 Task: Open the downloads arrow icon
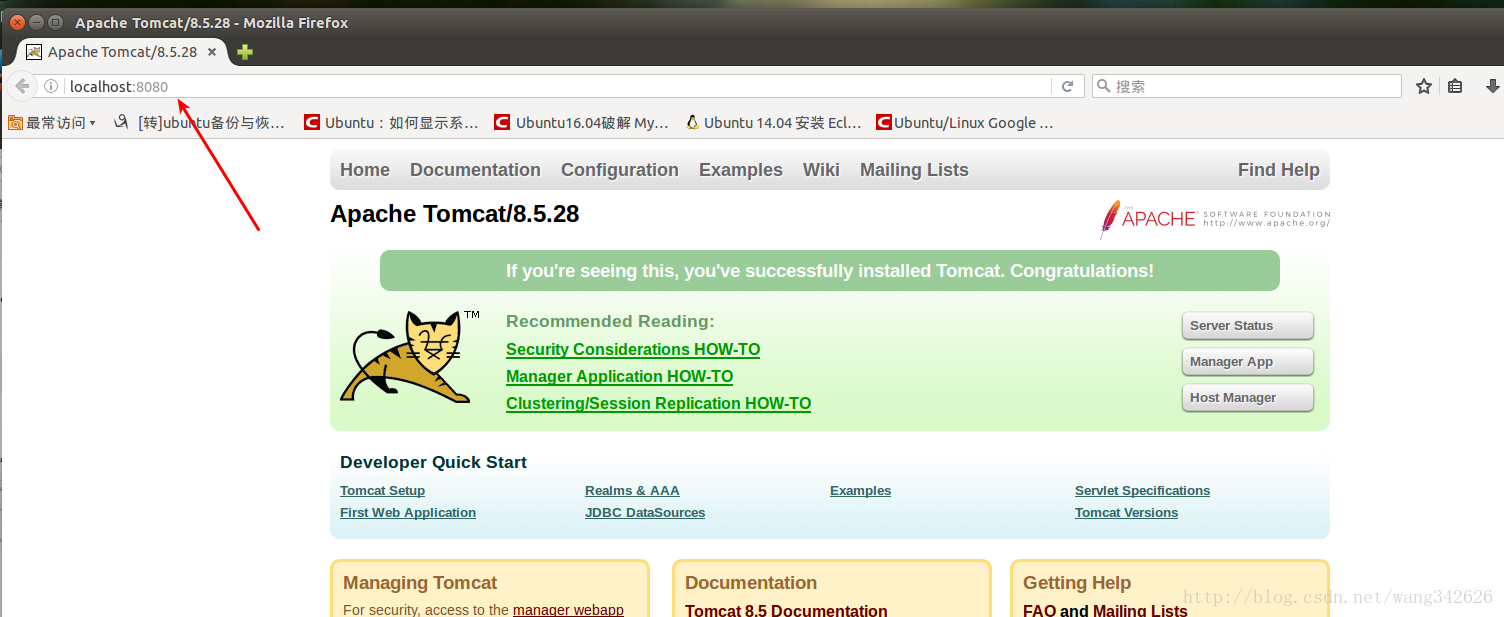point(1493,87)
